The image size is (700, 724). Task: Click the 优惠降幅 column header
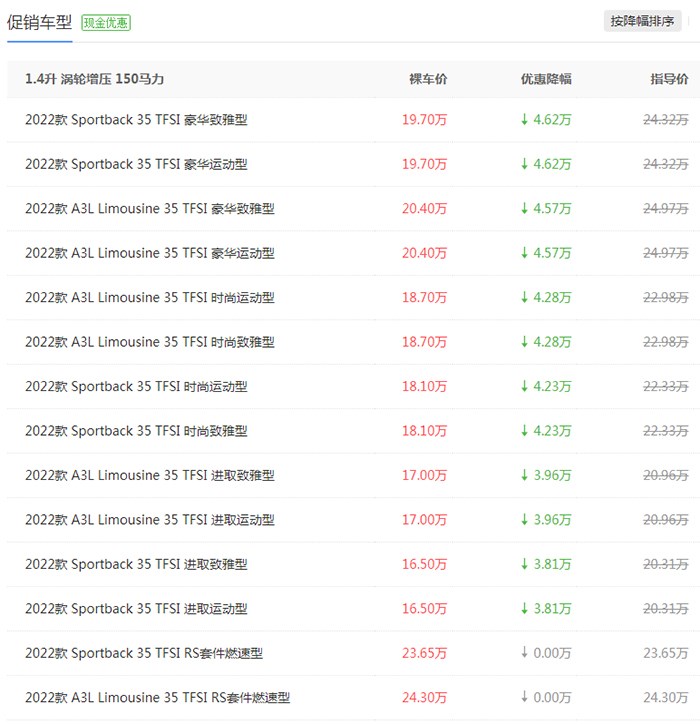click(x=546, y=79)
